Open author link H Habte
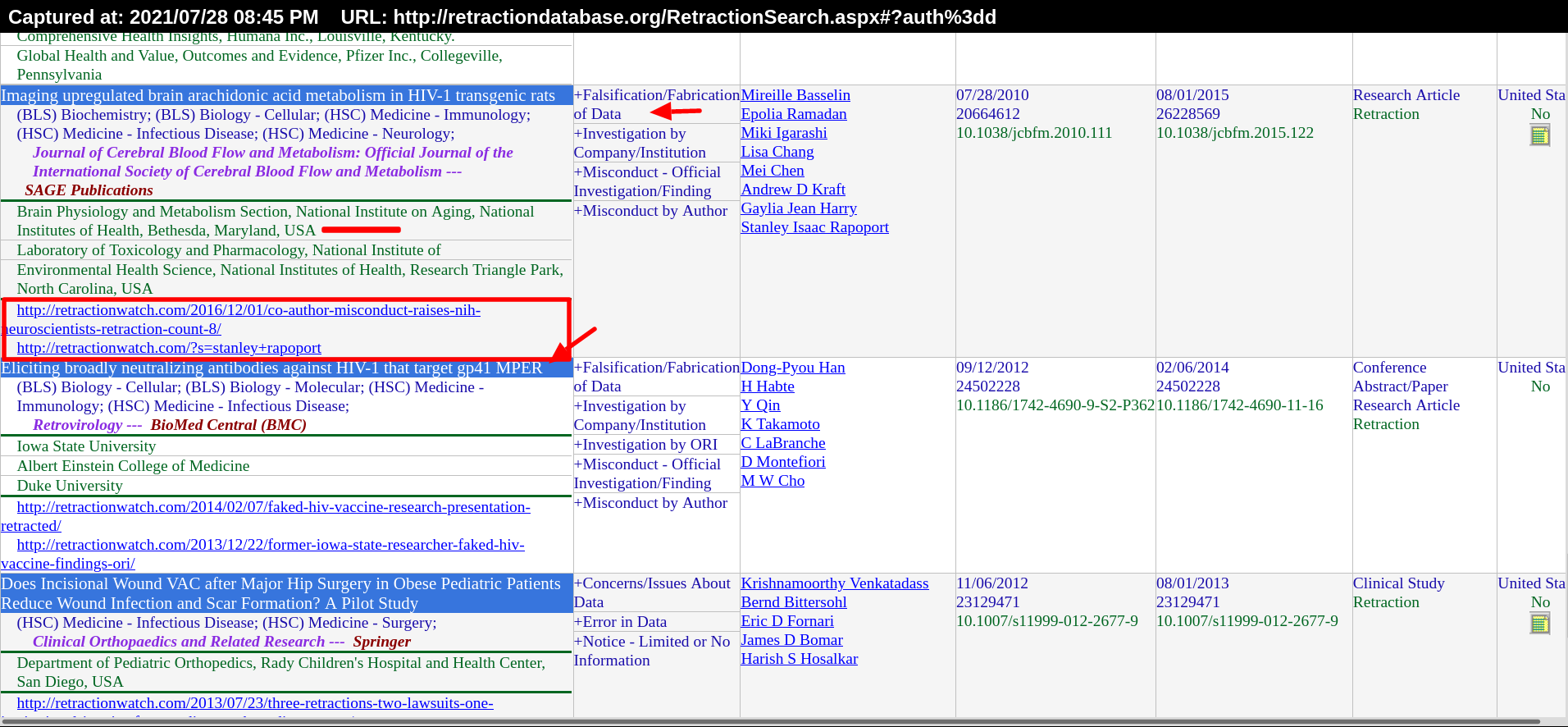Viewport: 1568px width, 727px height. (x=768, y=386)
